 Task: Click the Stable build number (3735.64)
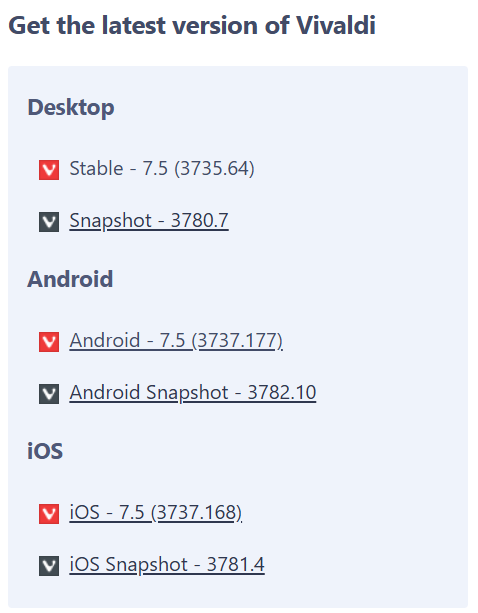click(x=214, y=168)
